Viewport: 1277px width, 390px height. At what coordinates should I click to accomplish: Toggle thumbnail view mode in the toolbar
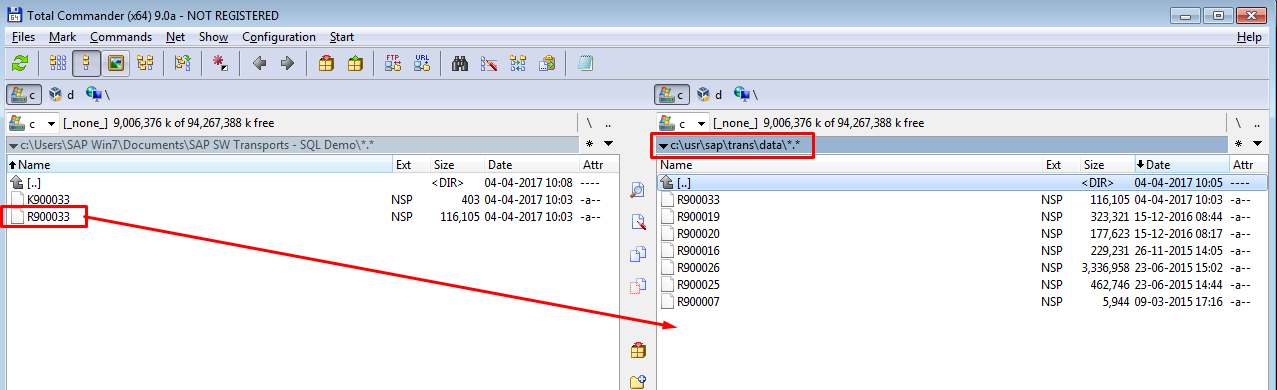point(116,63)
